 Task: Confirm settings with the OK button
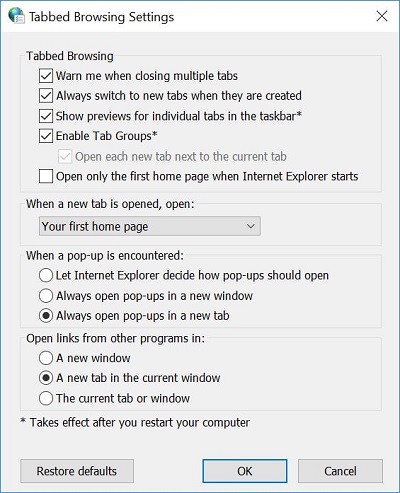pyautogui.click(x=245, y=471)
